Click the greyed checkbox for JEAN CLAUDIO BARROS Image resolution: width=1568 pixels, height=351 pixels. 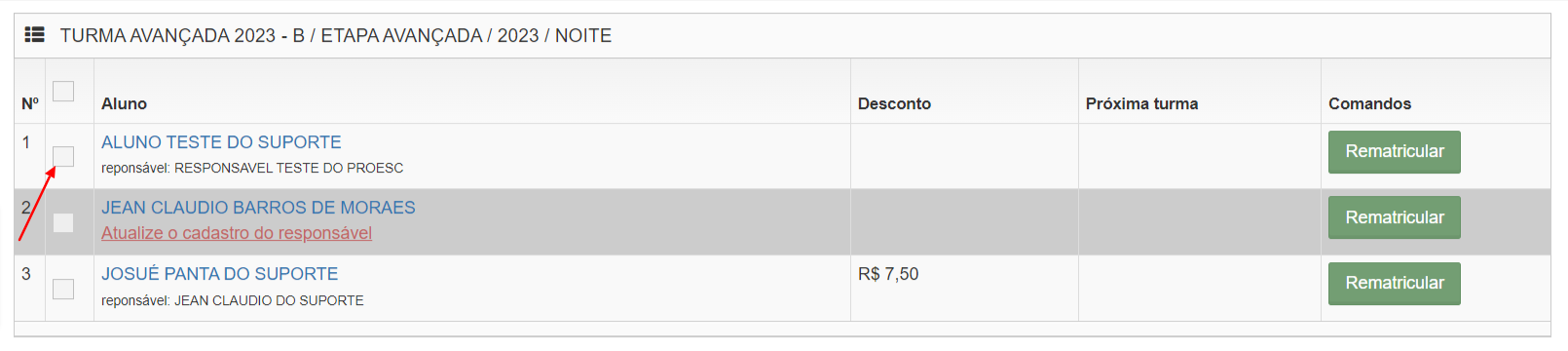(63, 222)
